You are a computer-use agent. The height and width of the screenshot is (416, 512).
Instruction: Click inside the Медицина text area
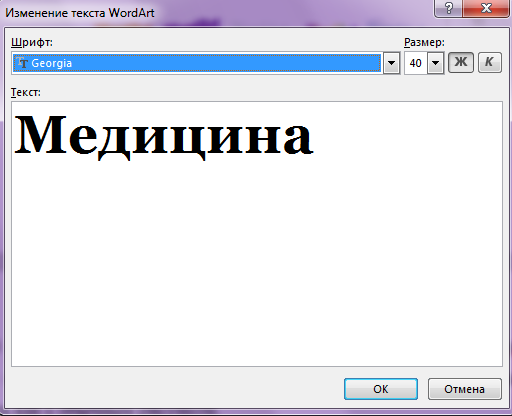(x=257, y=234)
